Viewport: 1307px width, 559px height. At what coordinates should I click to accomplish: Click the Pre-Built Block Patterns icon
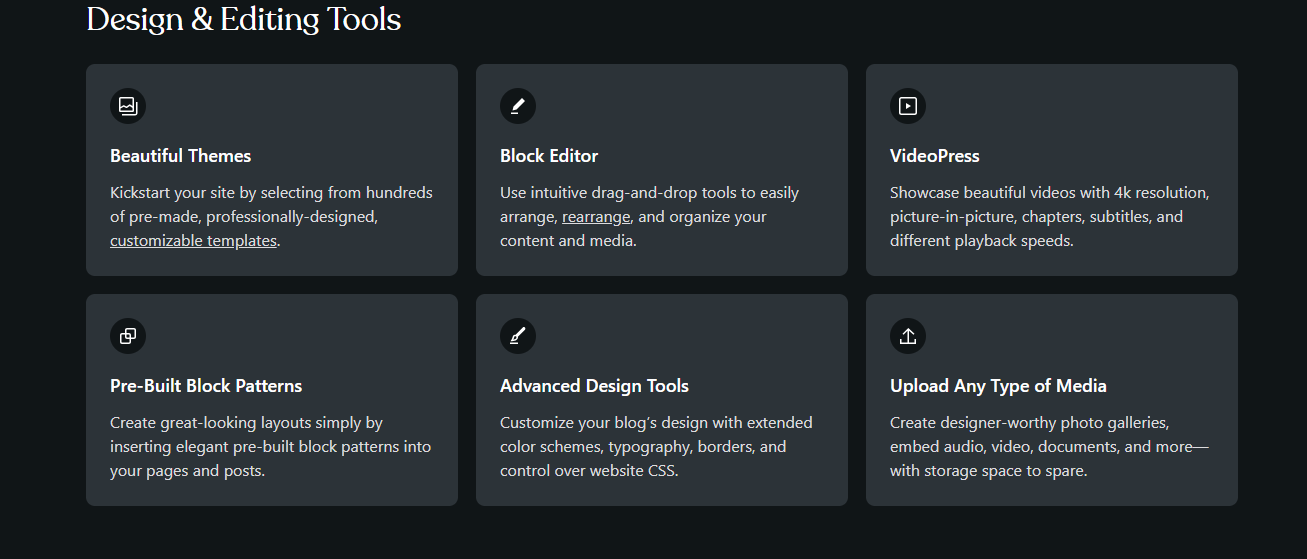[128, 336]
